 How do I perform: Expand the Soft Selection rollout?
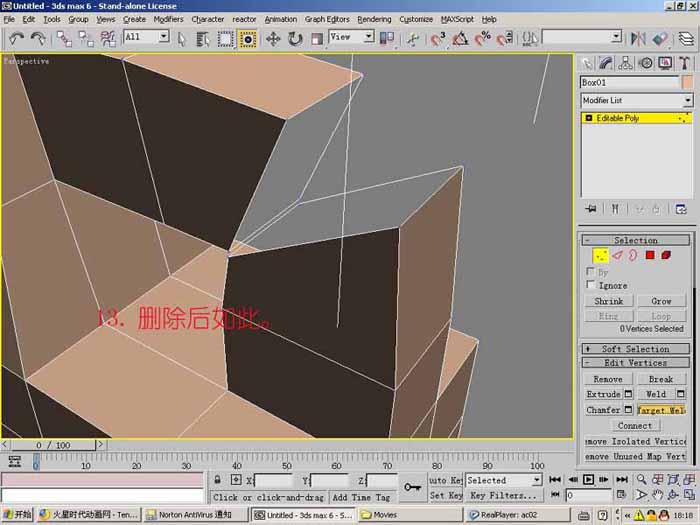click(636, 349)
